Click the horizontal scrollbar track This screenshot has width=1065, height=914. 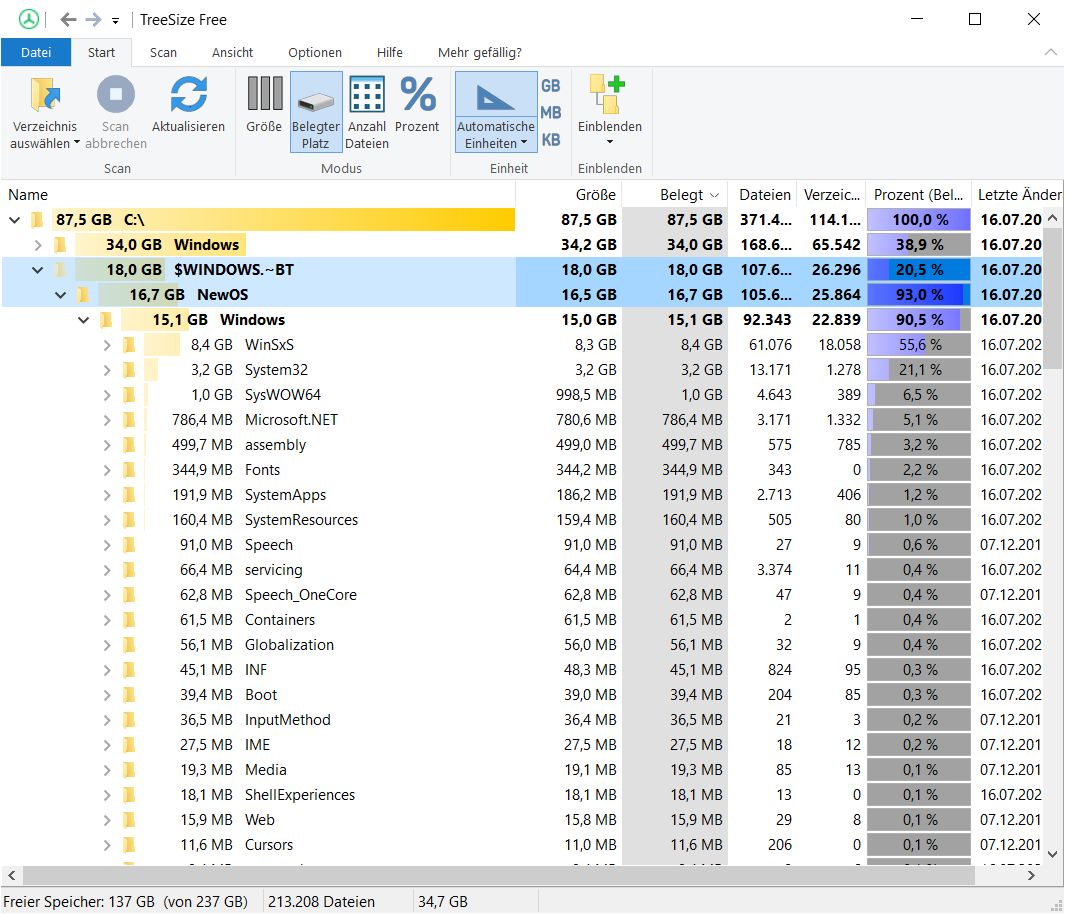tap(499, 875)
